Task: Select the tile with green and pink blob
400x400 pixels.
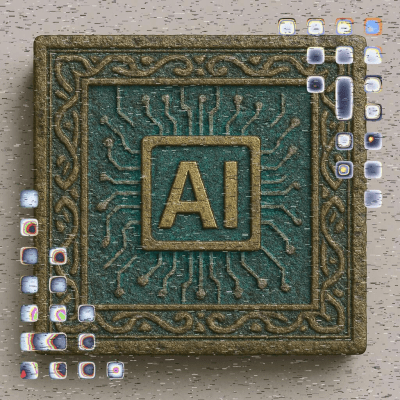Action: [x=58, y=313]
